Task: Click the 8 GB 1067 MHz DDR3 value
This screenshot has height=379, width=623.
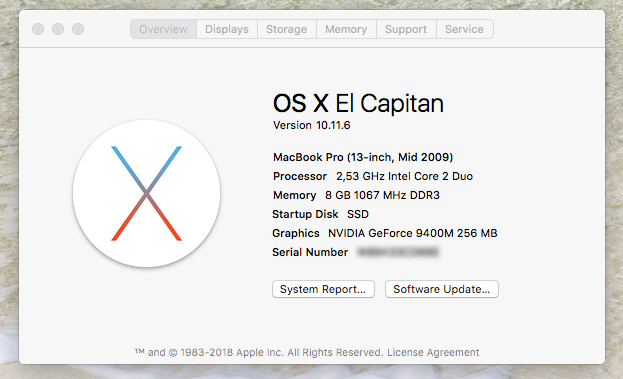Action: (x=382, y=195)
